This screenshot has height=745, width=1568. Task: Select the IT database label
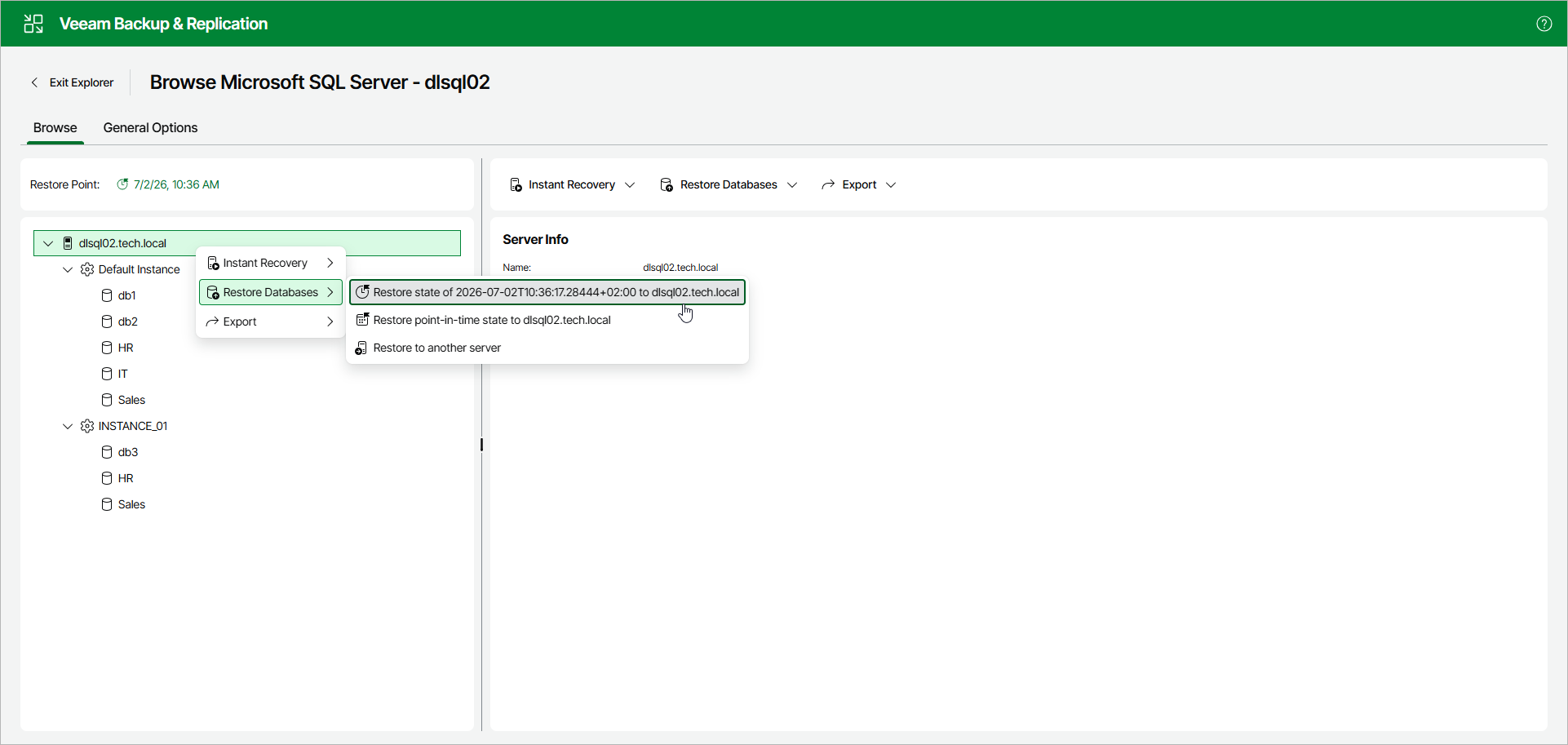pos(122,374)
